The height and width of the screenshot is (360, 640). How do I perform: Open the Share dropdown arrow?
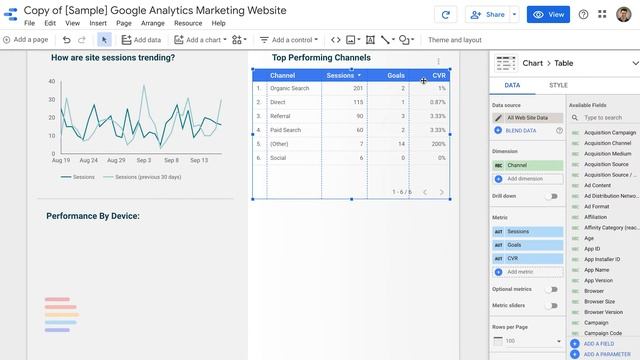click(x=514, y=15)
